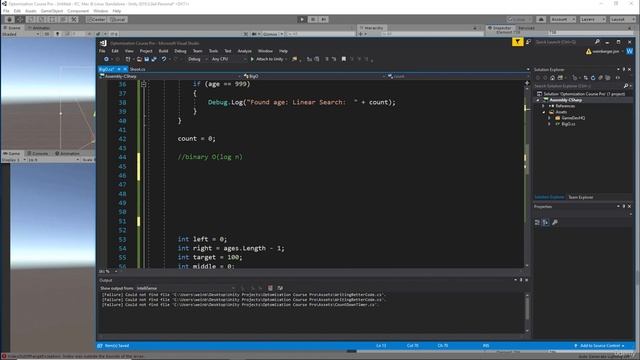Open Show output from dropdown

click(186, 288)
